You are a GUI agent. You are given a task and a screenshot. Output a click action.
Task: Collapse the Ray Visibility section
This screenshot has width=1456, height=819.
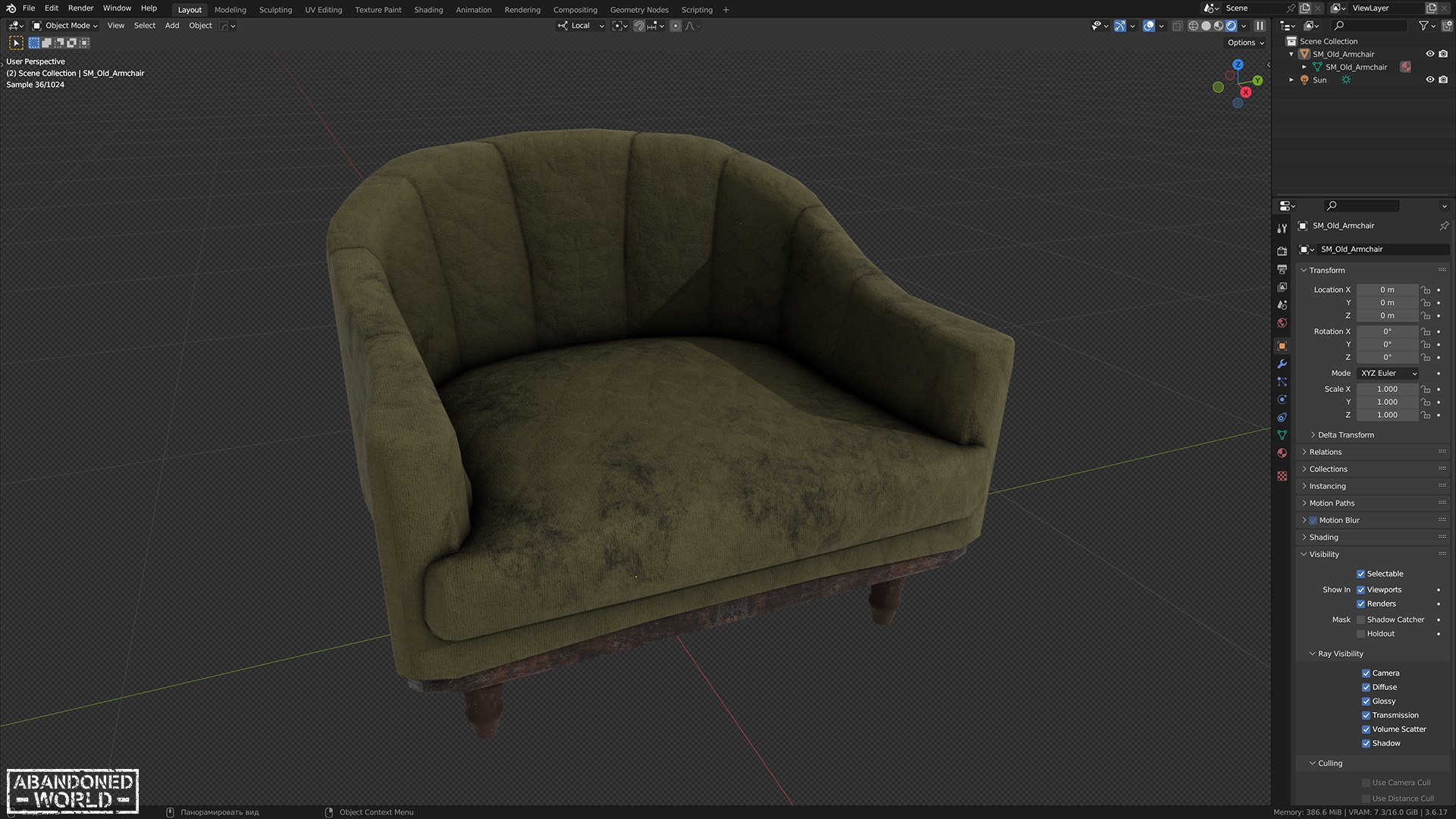tap(1340, 654)
